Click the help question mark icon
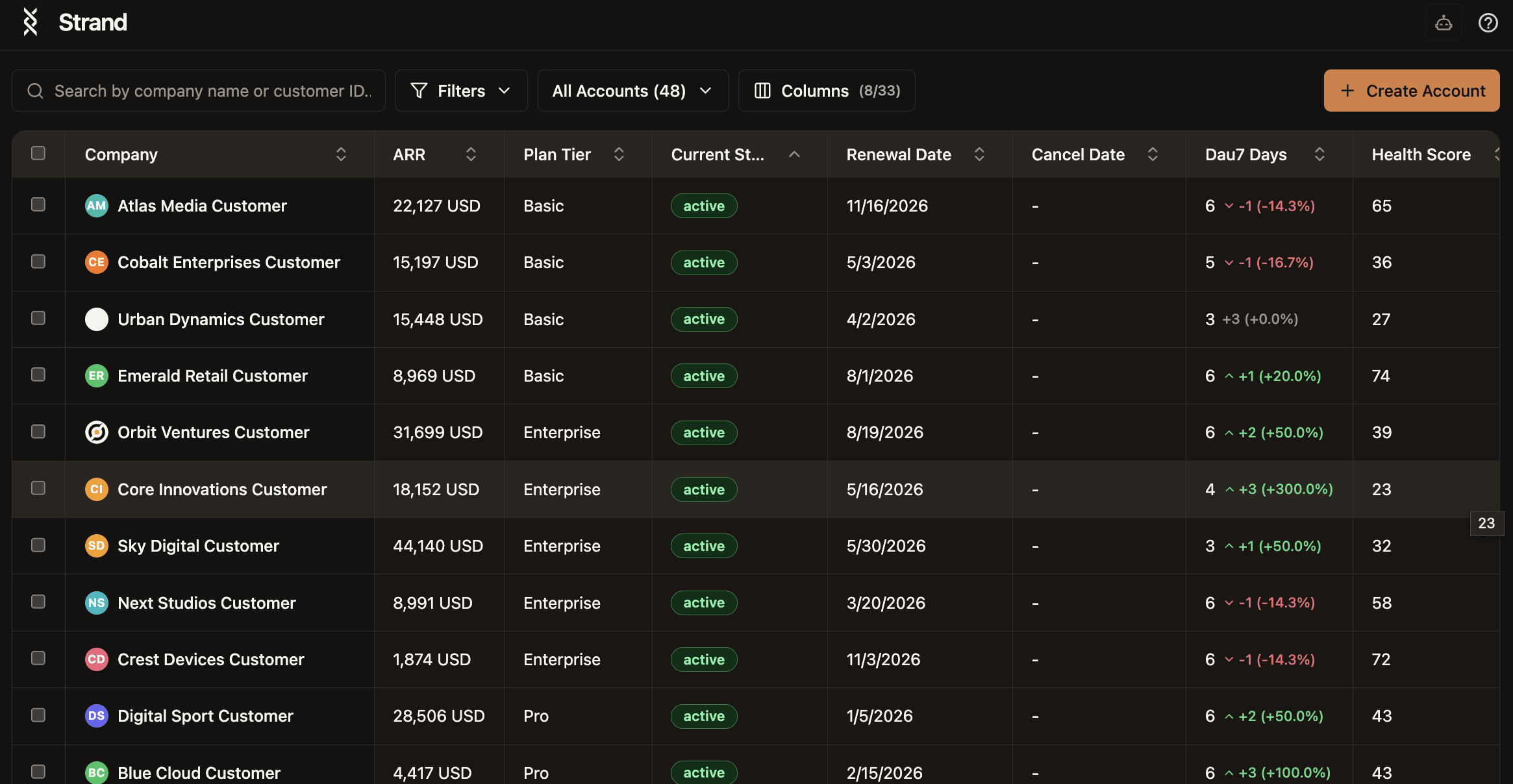The width and height of the screenshot is (1513, 784). point(1488,23)
